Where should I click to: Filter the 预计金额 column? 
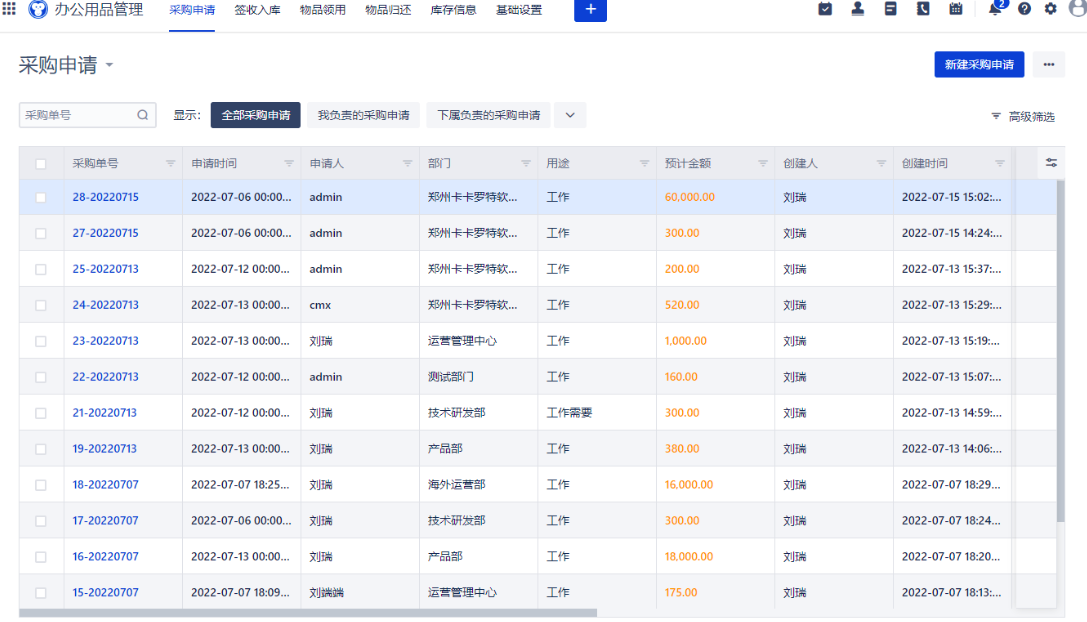pyautogui.click(x=763, y=164)
